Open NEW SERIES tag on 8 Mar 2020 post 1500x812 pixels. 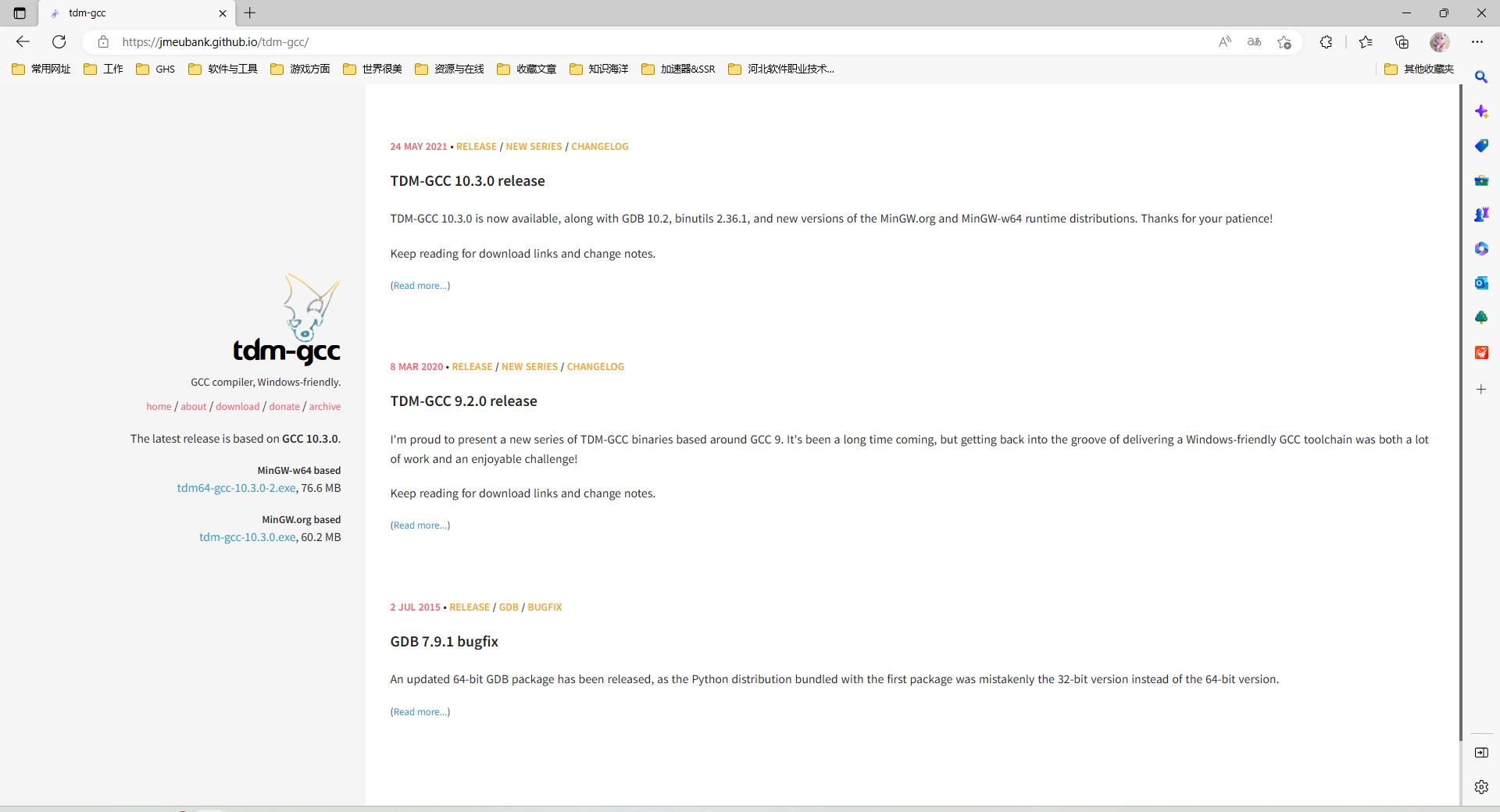(530, 367)
